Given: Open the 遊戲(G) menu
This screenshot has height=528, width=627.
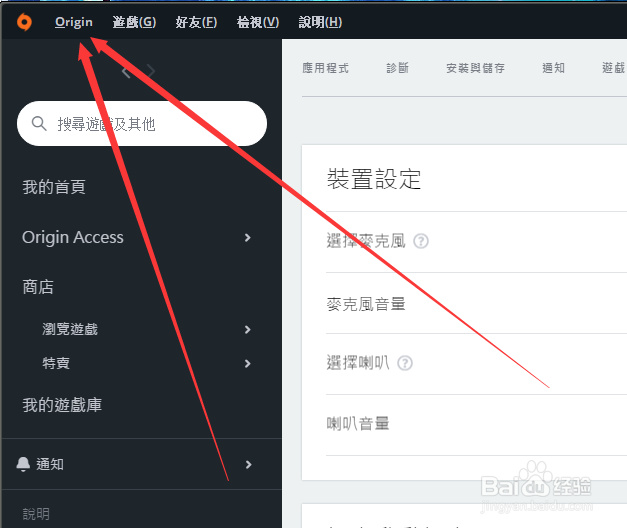Looking at the screenshot, I should 134,22.
